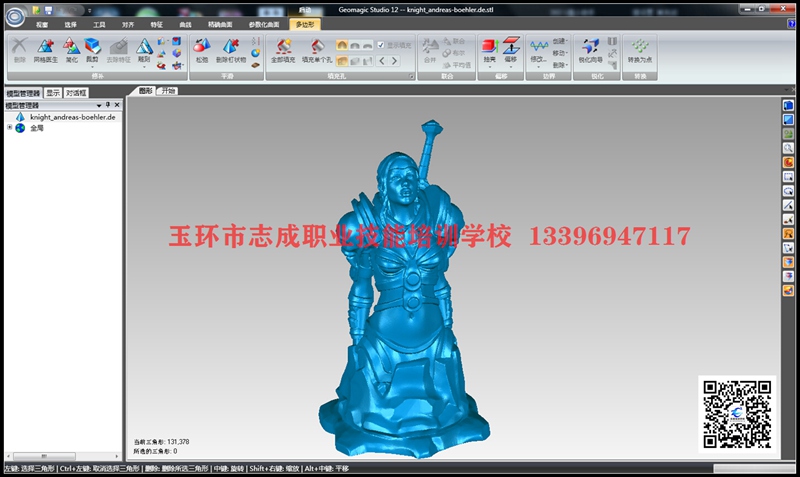The image size is (800, 477).
Task: Click the blue flat-shaded square icon in right toolbar
Action: point(788,120)
